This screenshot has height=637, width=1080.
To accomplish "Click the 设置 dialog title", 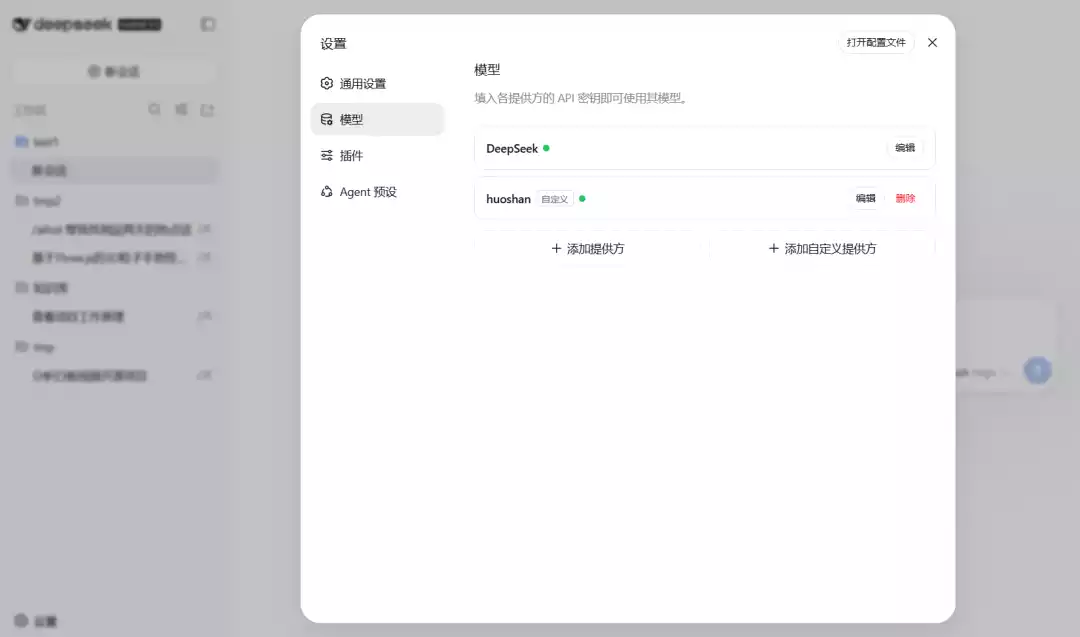I will click(x=333, y=43).
